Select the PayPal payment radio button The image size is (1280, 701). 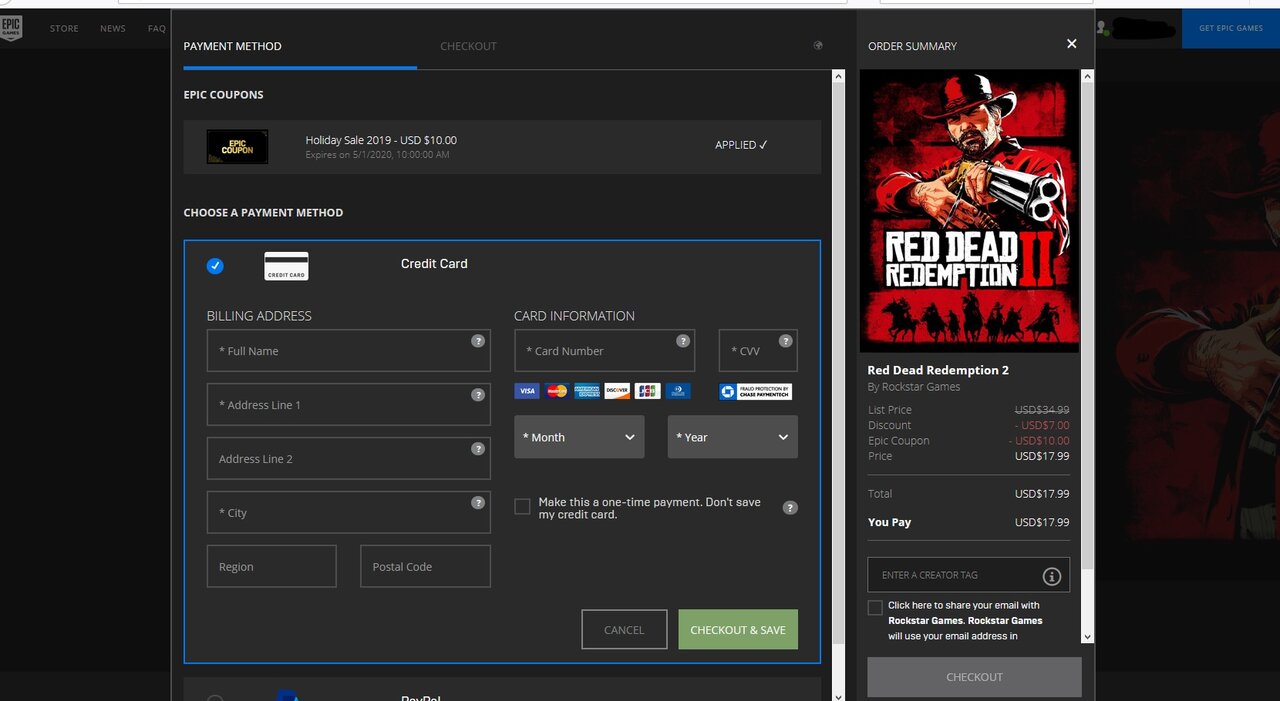coord(215,697)
